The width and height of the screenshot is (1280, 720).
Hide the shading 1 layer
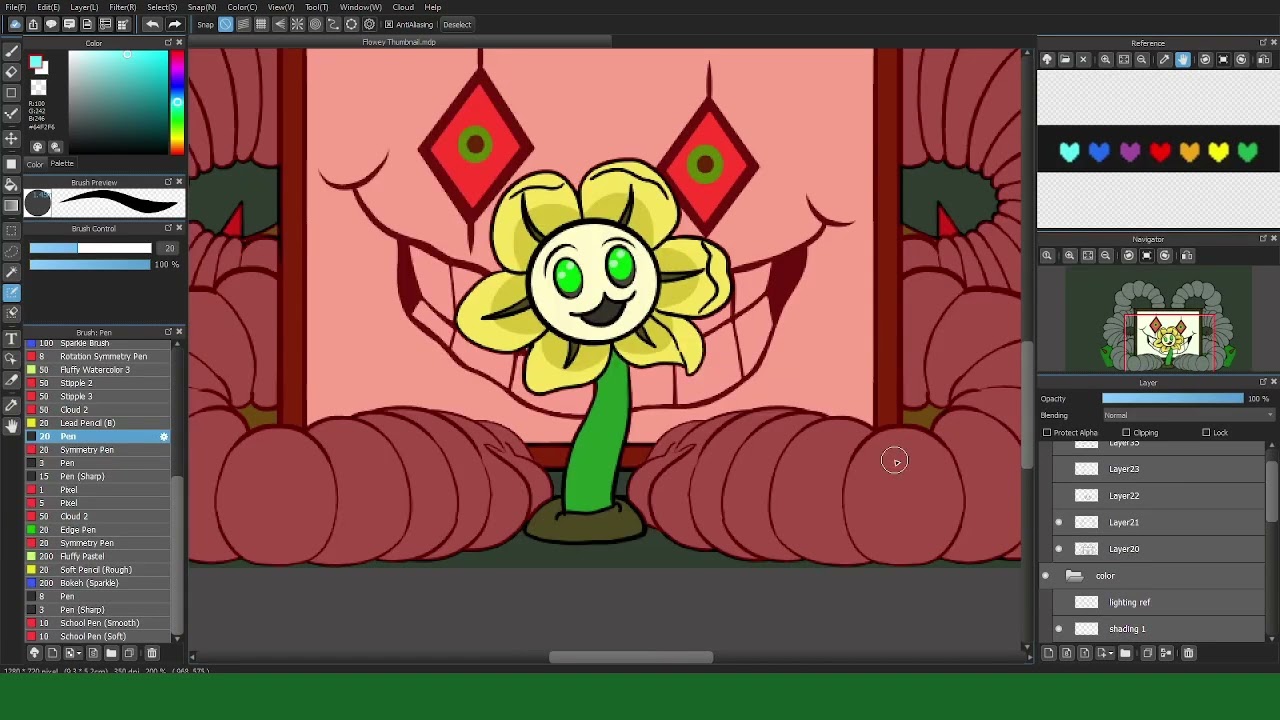tap(1059, 629)
